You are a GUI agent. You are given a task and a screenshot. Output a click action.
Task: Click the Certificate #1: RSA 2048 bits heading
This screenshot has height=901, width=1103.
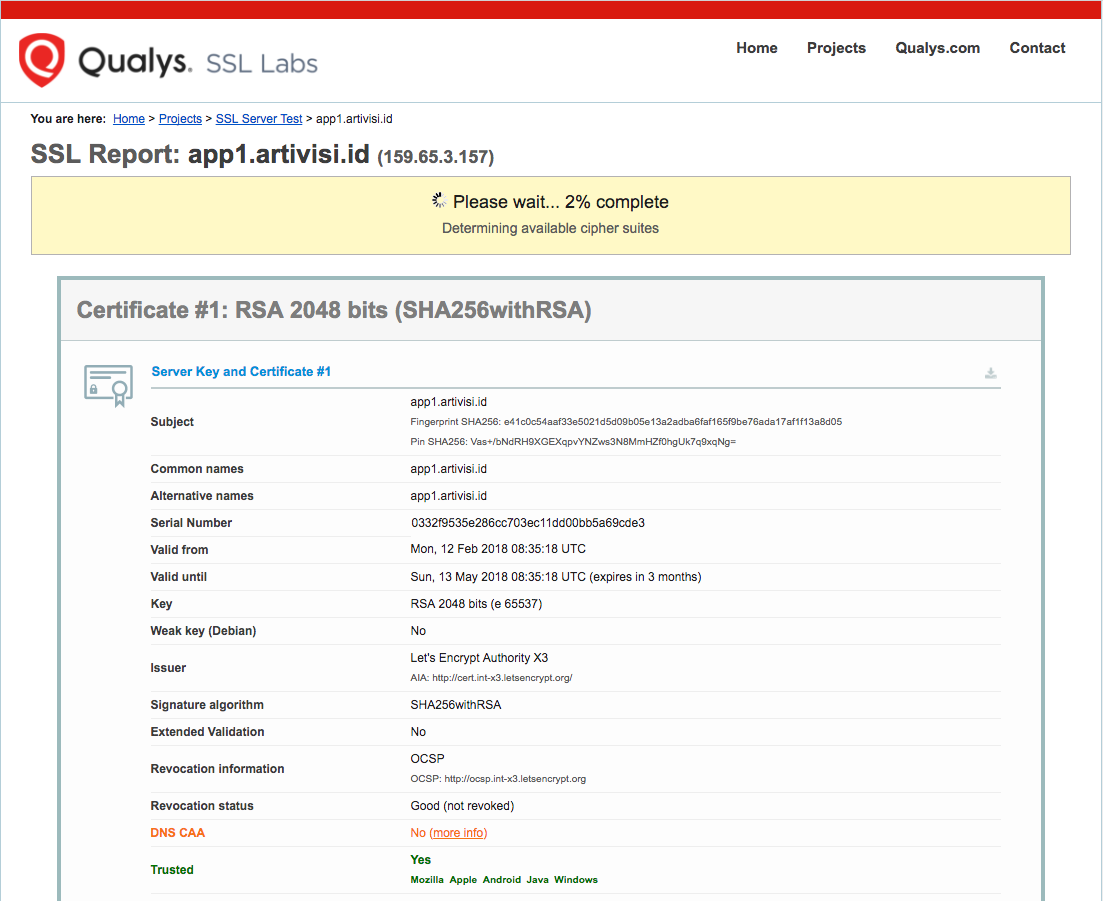334,310
